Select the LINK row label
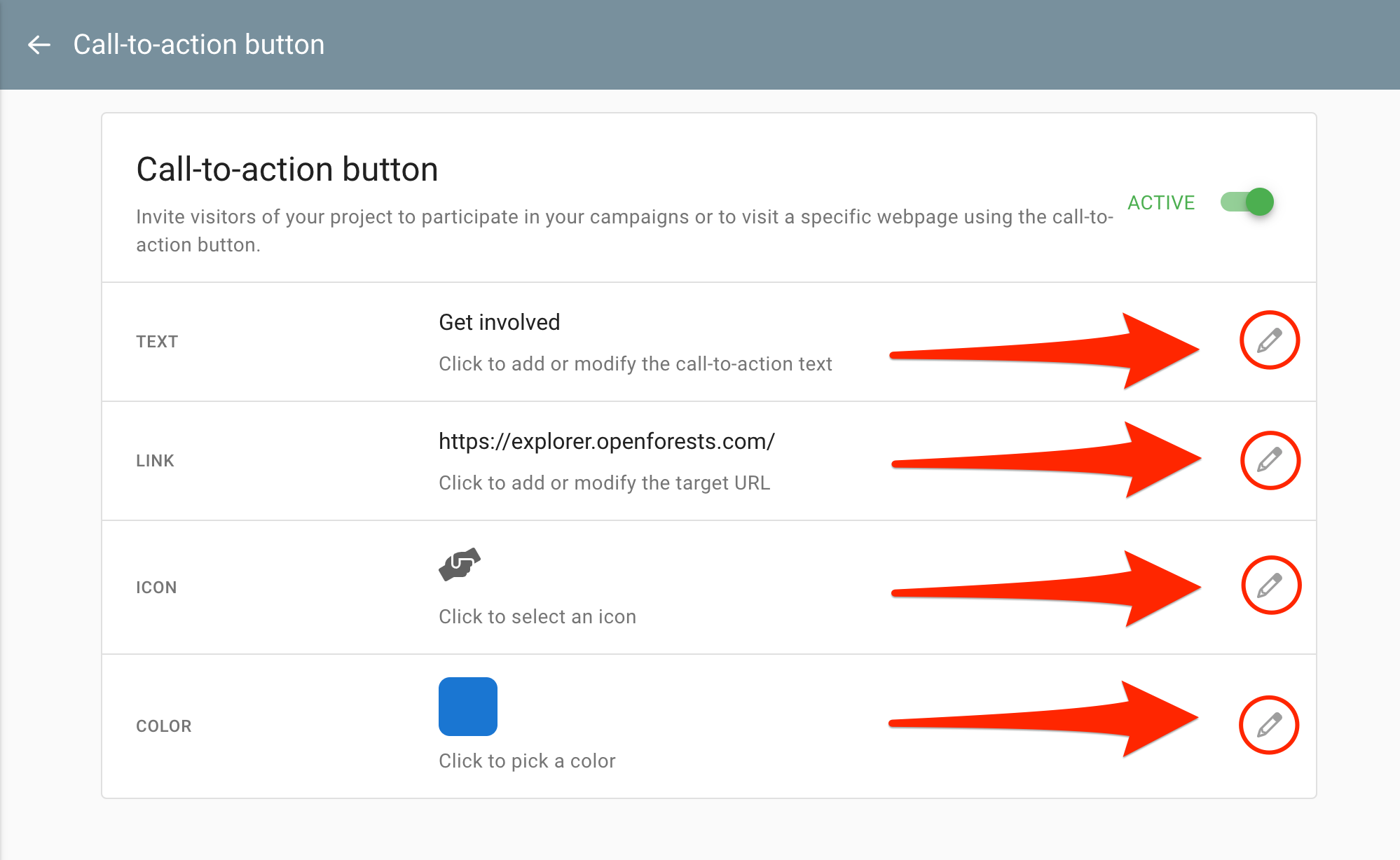This screenshot has width=1400, height=860. pyautogui.click(x=155, y=461)
